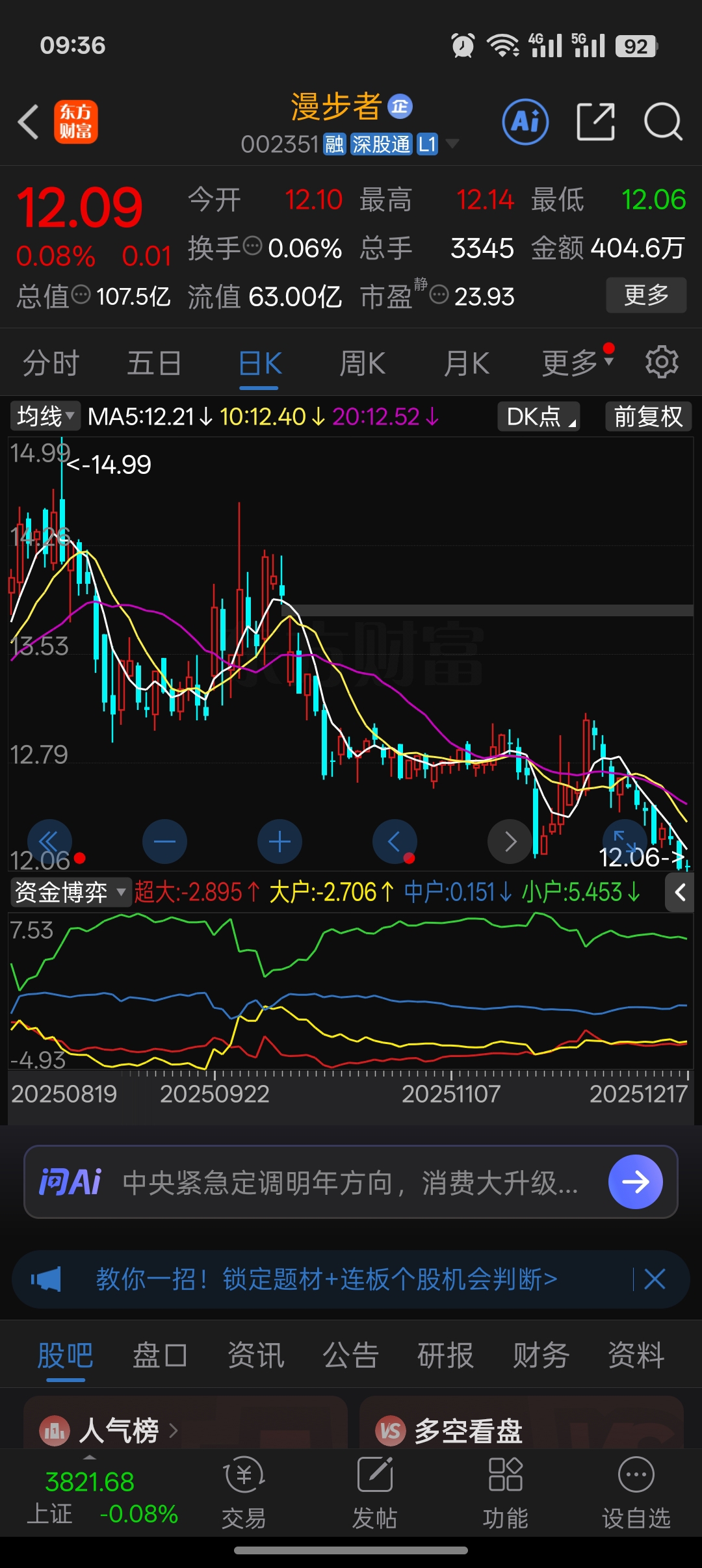Tap MA5:12.21 moving average value

pyautogui.click(x=149, y=417)
